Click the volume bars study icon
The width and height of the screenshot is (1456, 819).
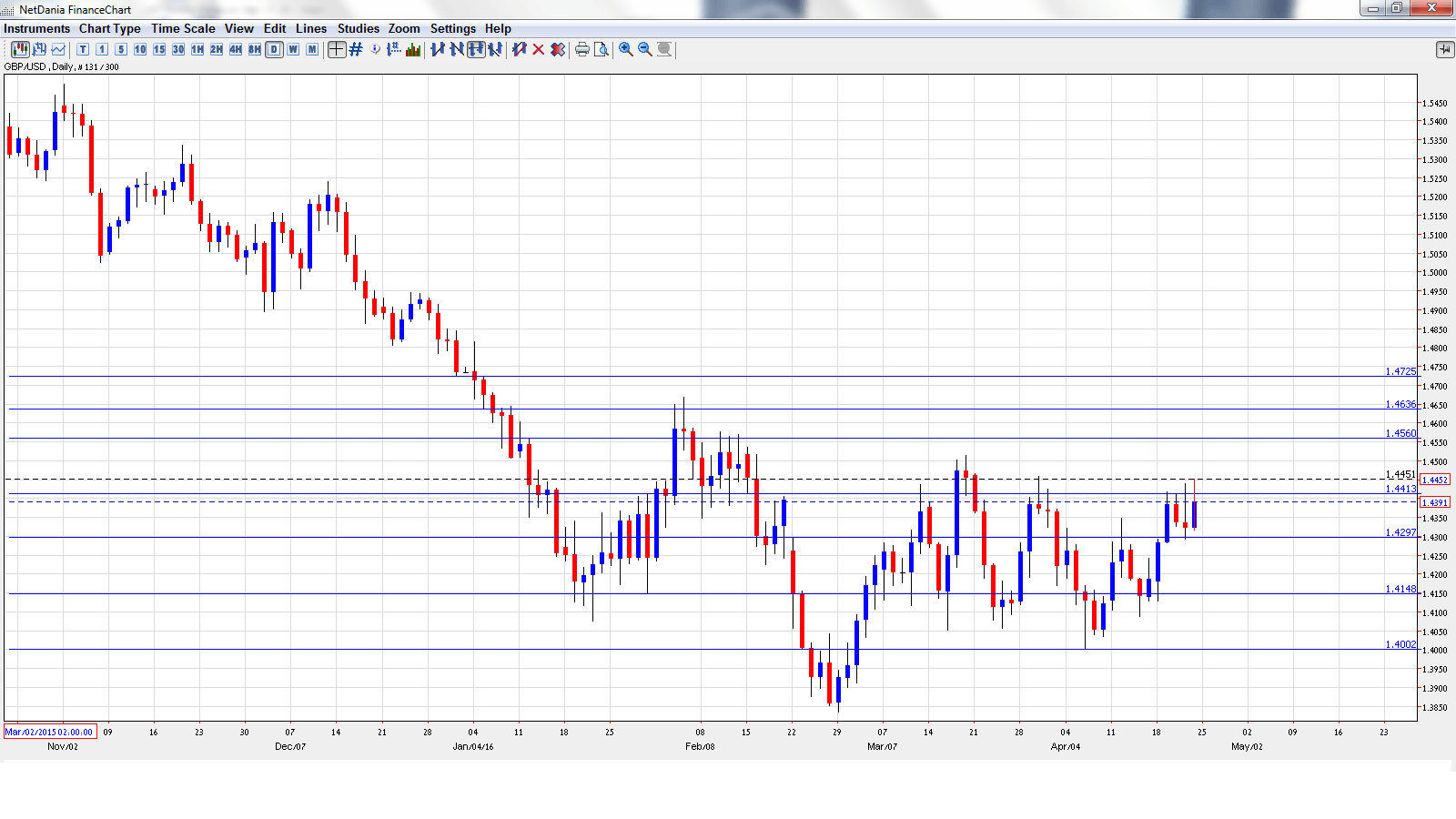coord(413,49)
